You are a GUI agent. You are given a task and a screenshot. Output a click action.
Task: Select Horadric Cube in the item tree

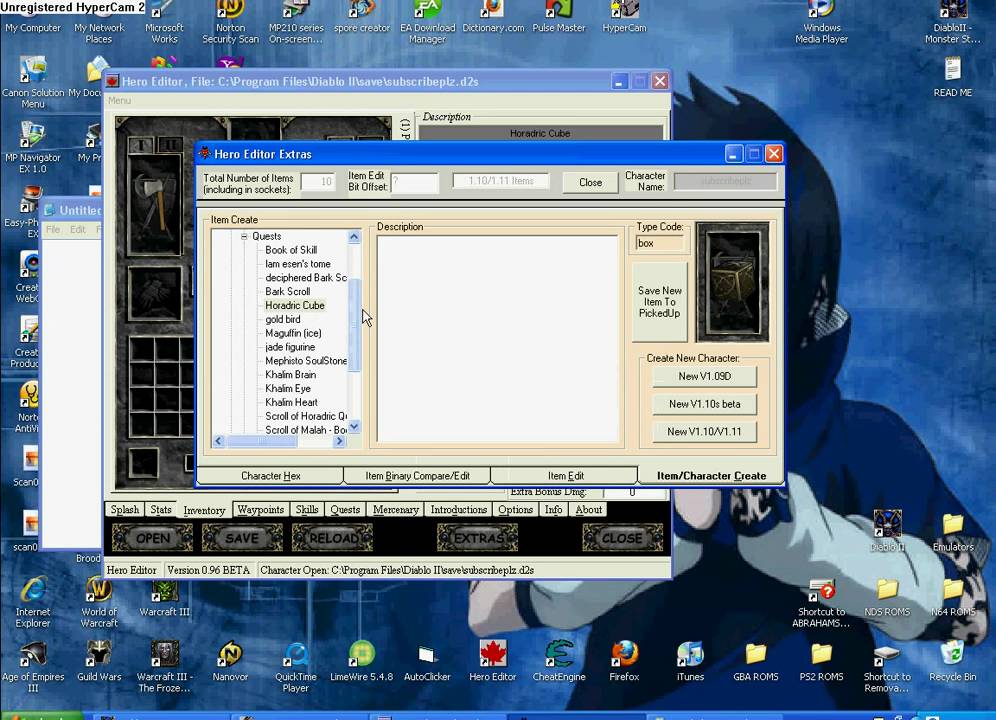(x=295, y=306)
